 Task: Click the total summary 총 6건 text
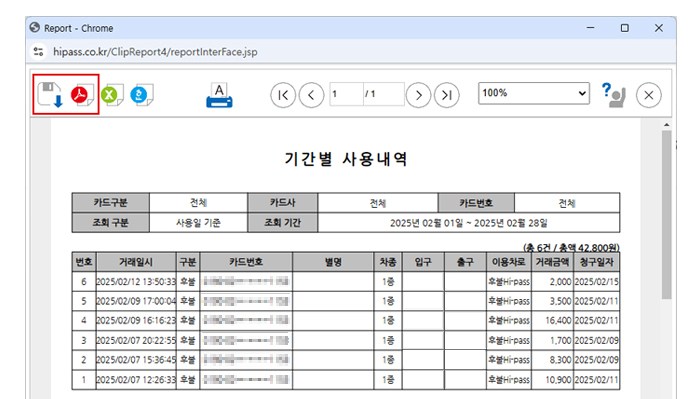click(x=571, y=247)
